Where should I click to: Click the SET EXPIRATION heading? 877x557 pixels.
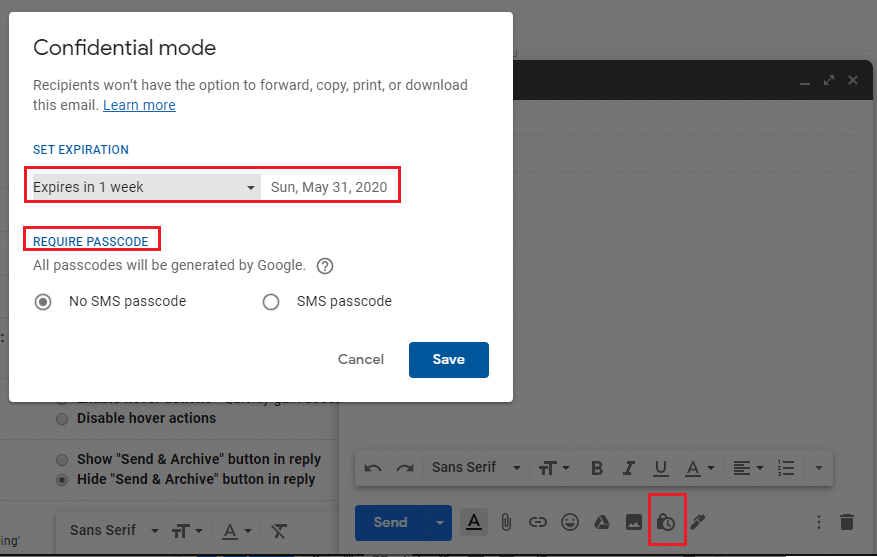click(81, 150)
